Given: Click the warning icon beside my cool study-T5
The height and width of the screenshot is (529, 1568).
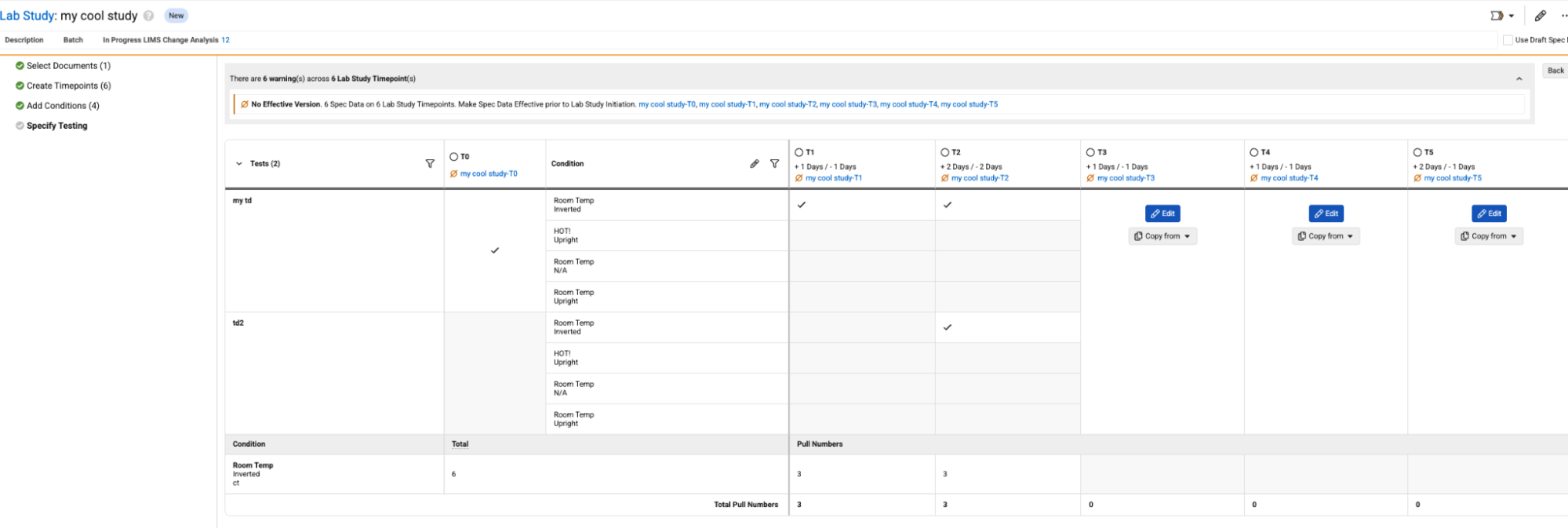Looking at the screenshot, I should pos(1417,178).
